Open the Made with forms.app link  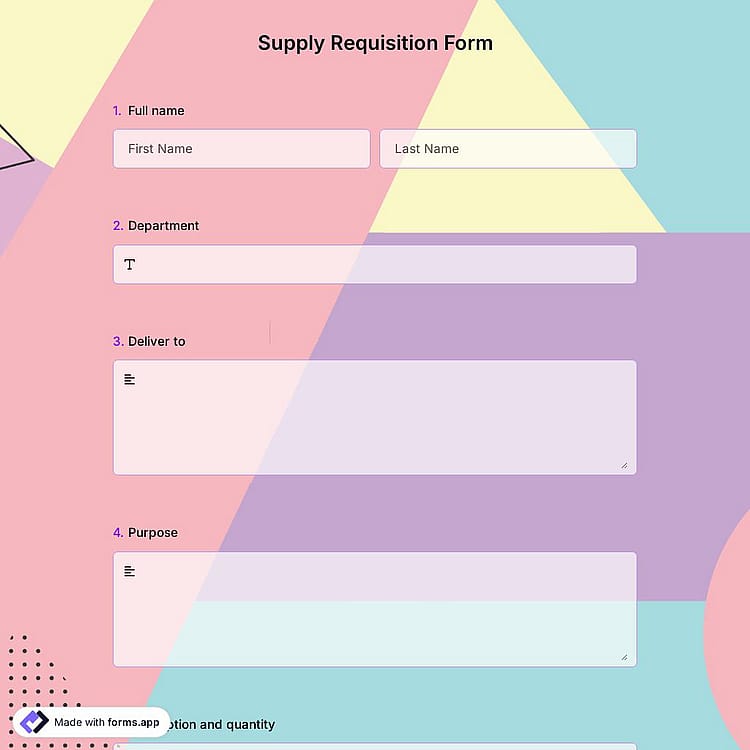[91, 722]
